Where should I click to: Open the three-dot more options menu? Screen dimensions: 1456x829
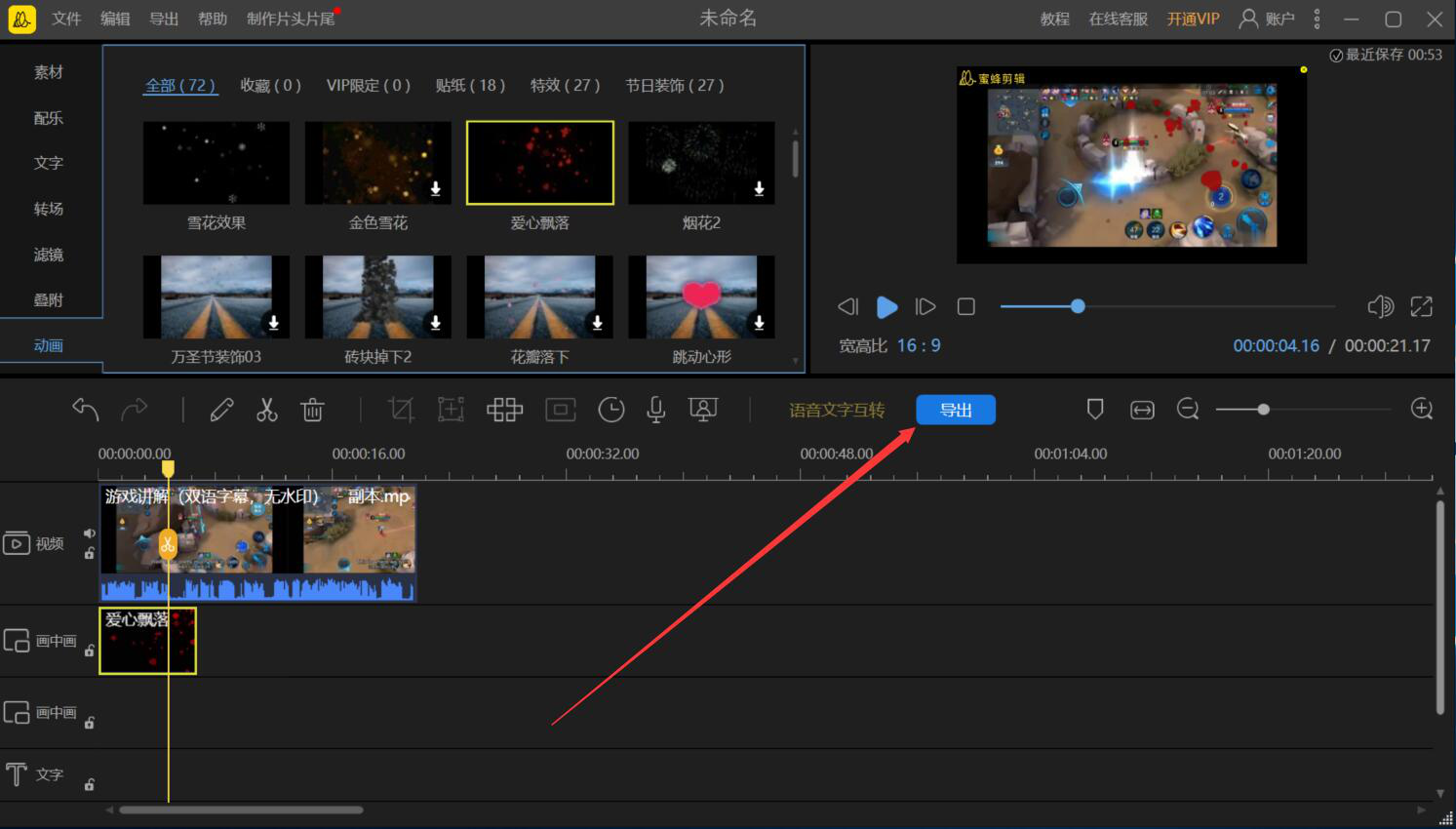[1317, 19]
